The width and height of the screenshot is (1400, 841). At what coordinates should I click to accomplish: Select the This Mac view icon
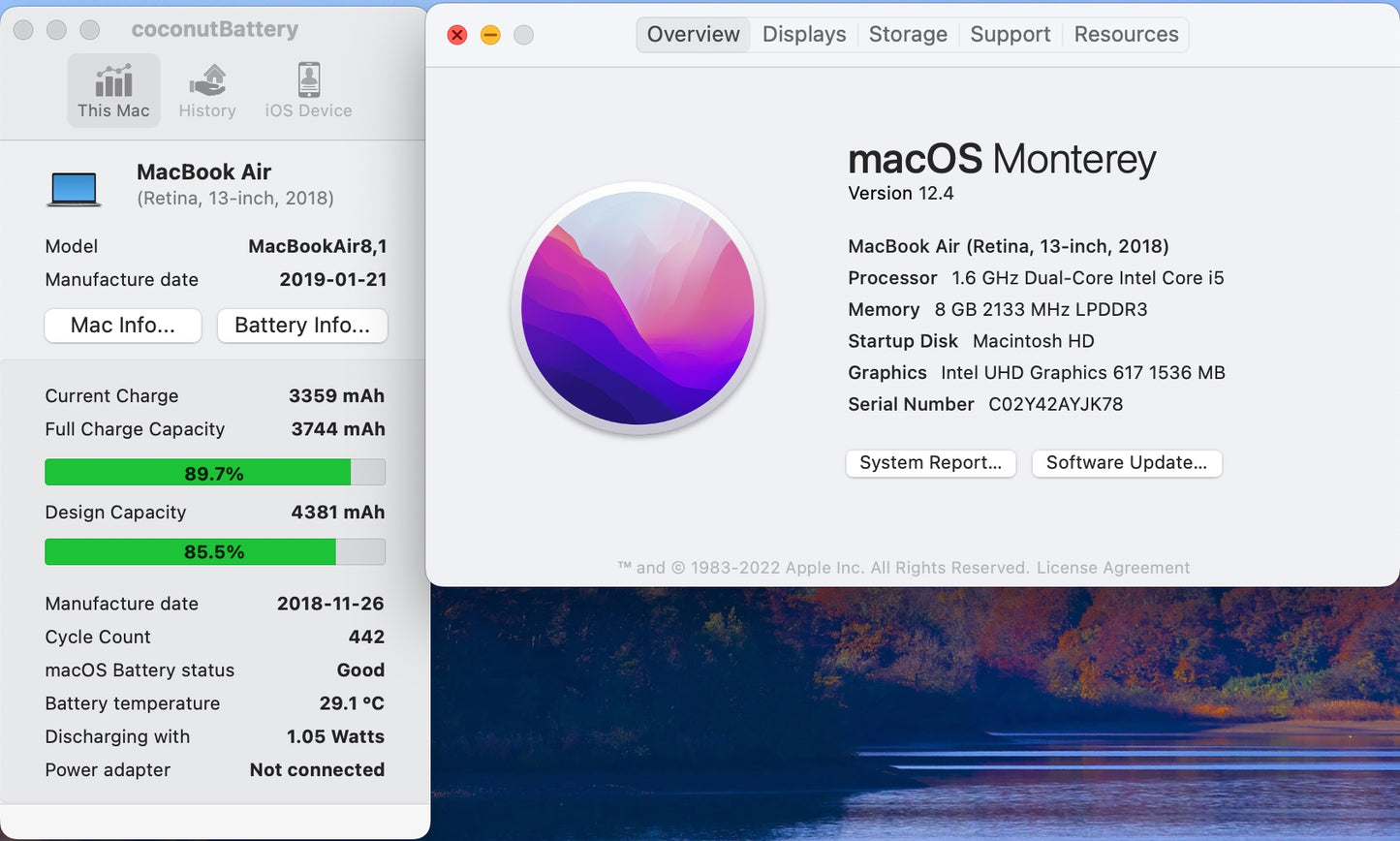click(113, 90)
